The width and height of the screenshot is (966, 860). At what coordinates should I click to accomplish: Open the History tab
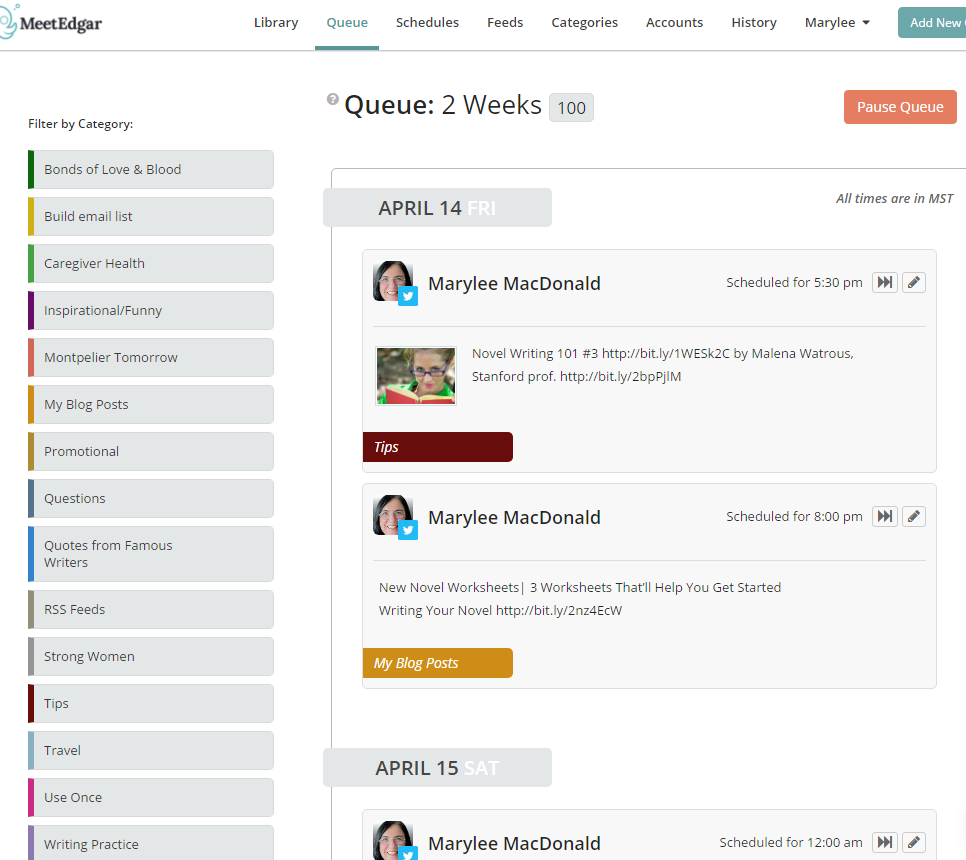click(x=753, y=23)
